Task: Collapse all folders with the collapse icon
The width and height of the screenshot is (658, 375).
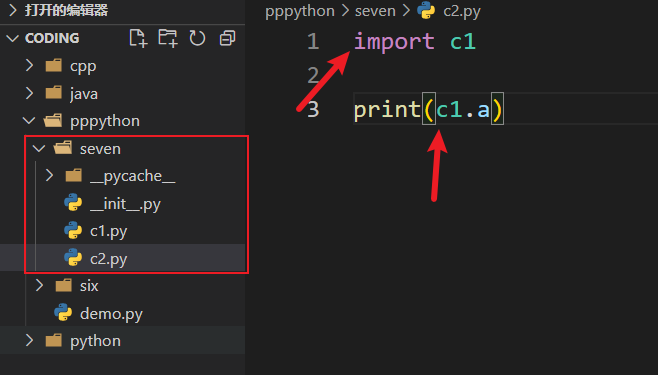Action: coord(227,38)
